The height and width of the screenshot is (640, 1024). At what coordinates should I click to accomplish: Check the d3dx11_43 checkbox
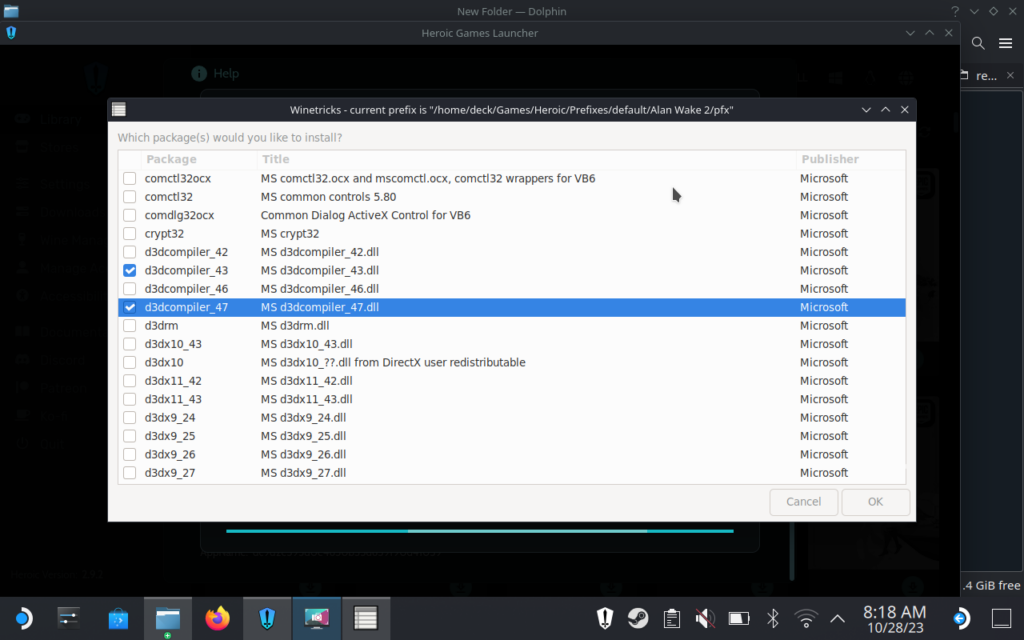[129, 399]
